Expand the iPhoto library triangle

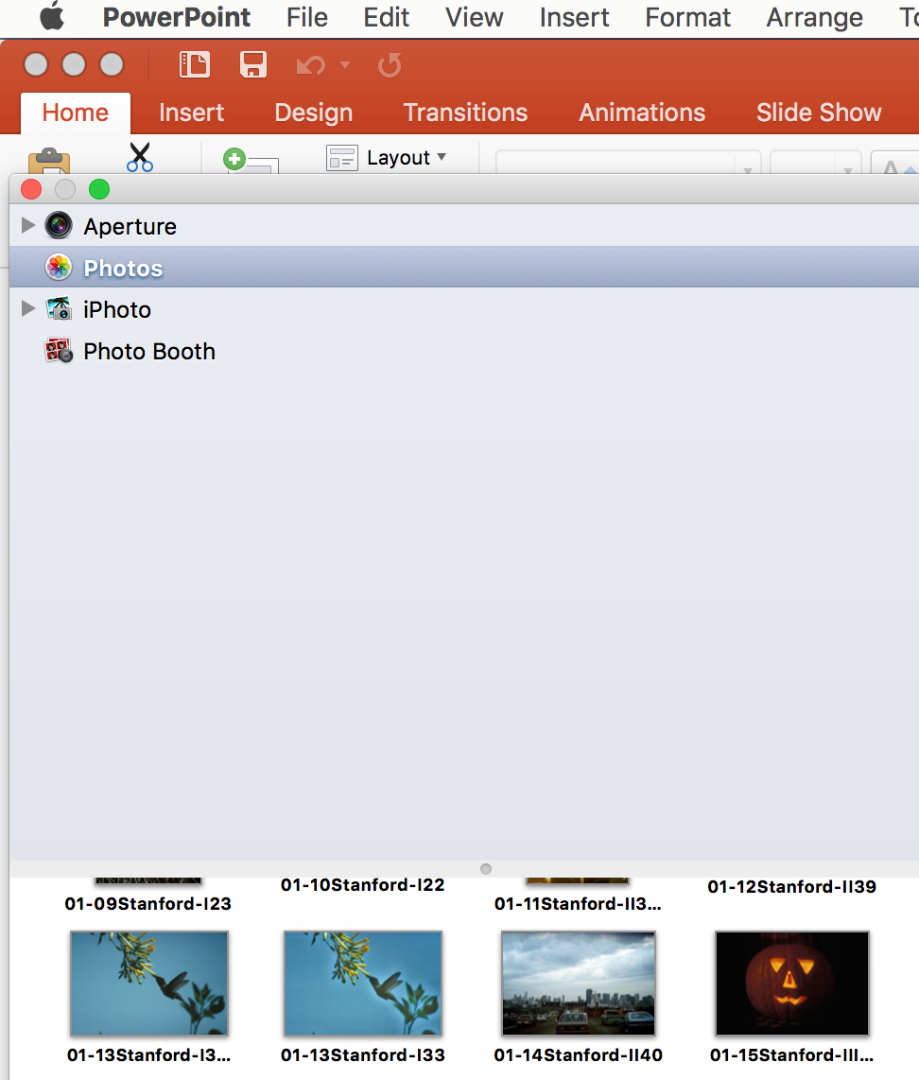pyautogui.click(x=28, y=309)
